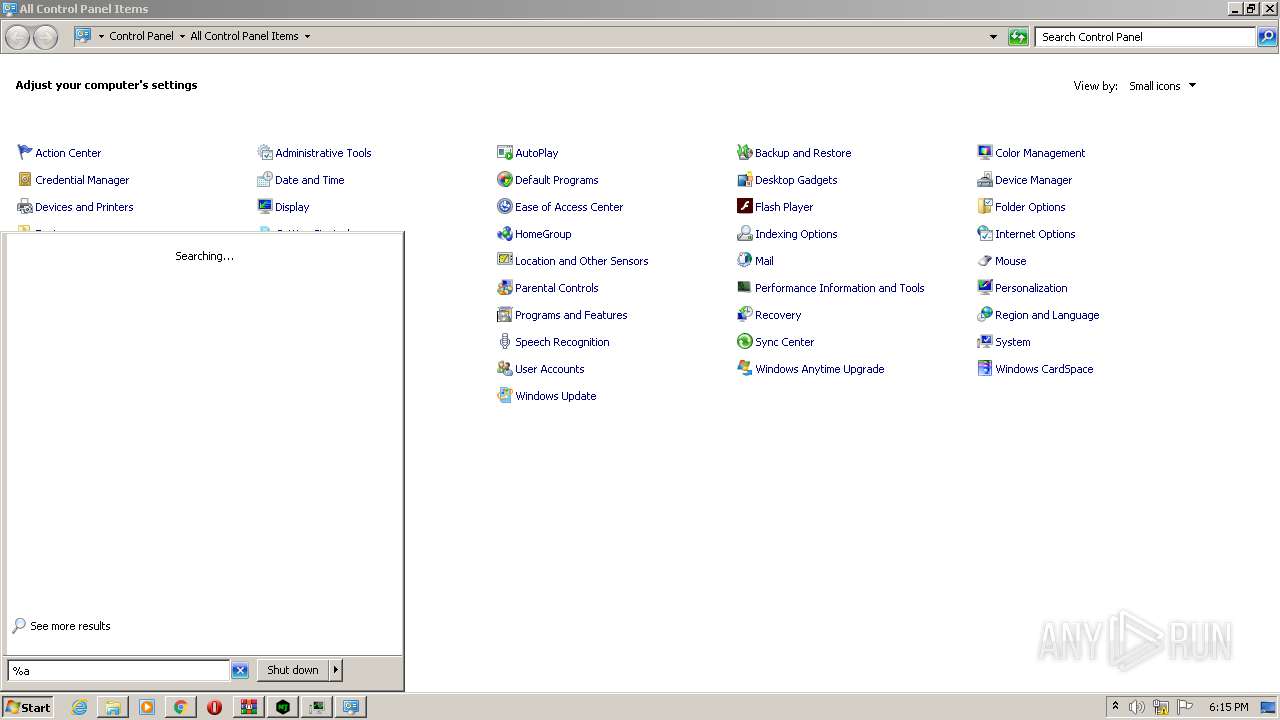Click the taskbar clock showing 6:15 PM
This screenshot has height=720, width=1280.
coord(1228,707)
